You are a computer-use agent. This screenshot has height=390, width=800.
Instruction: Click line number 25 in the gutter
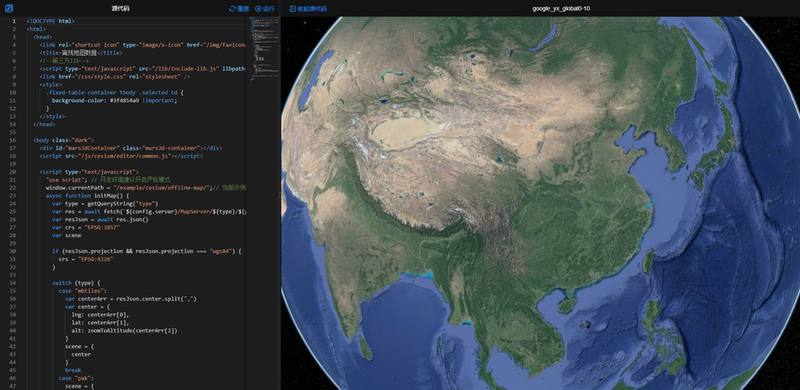[13, 211]
